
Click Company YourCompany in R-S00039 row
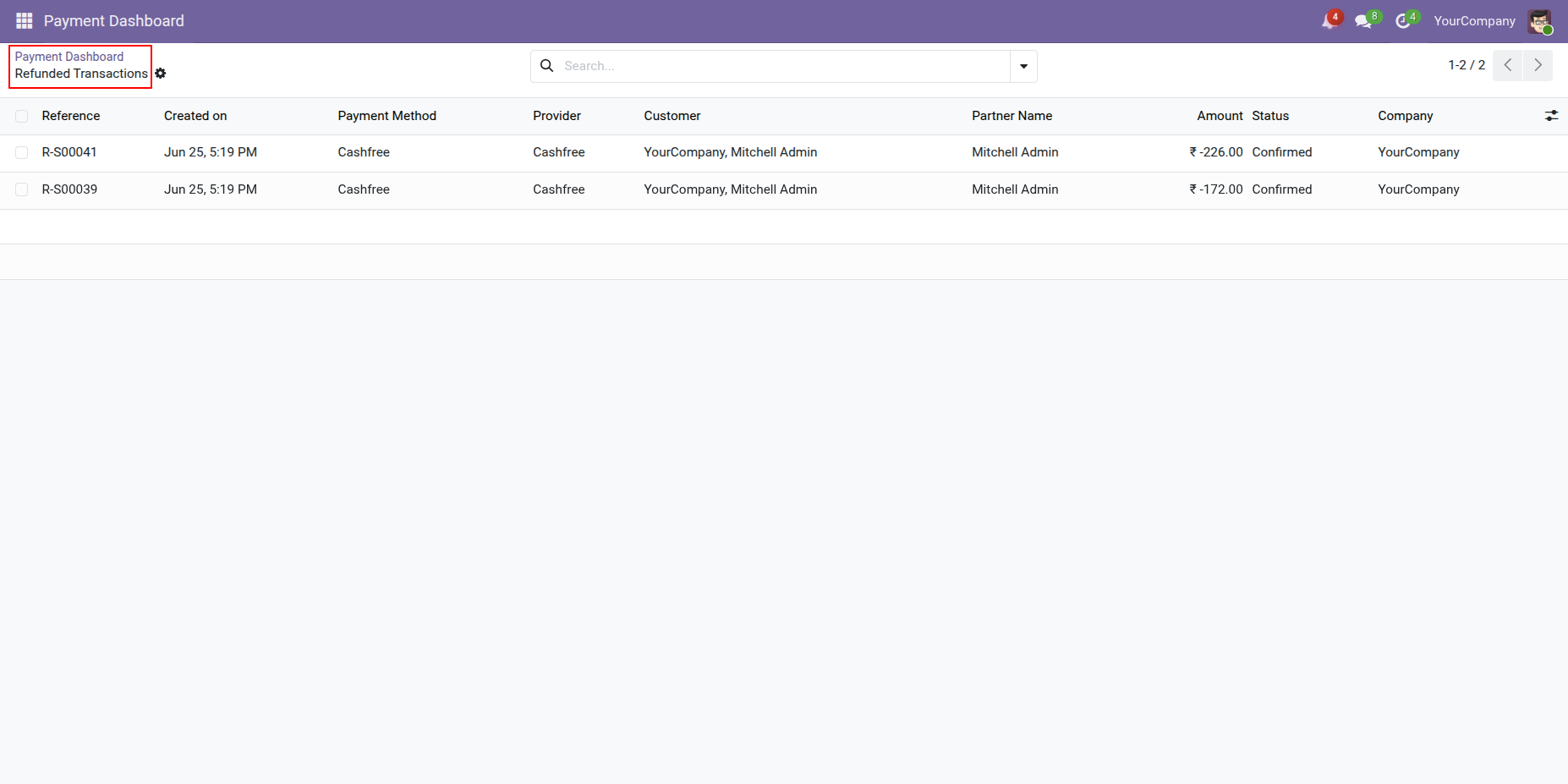point(1418,189)
